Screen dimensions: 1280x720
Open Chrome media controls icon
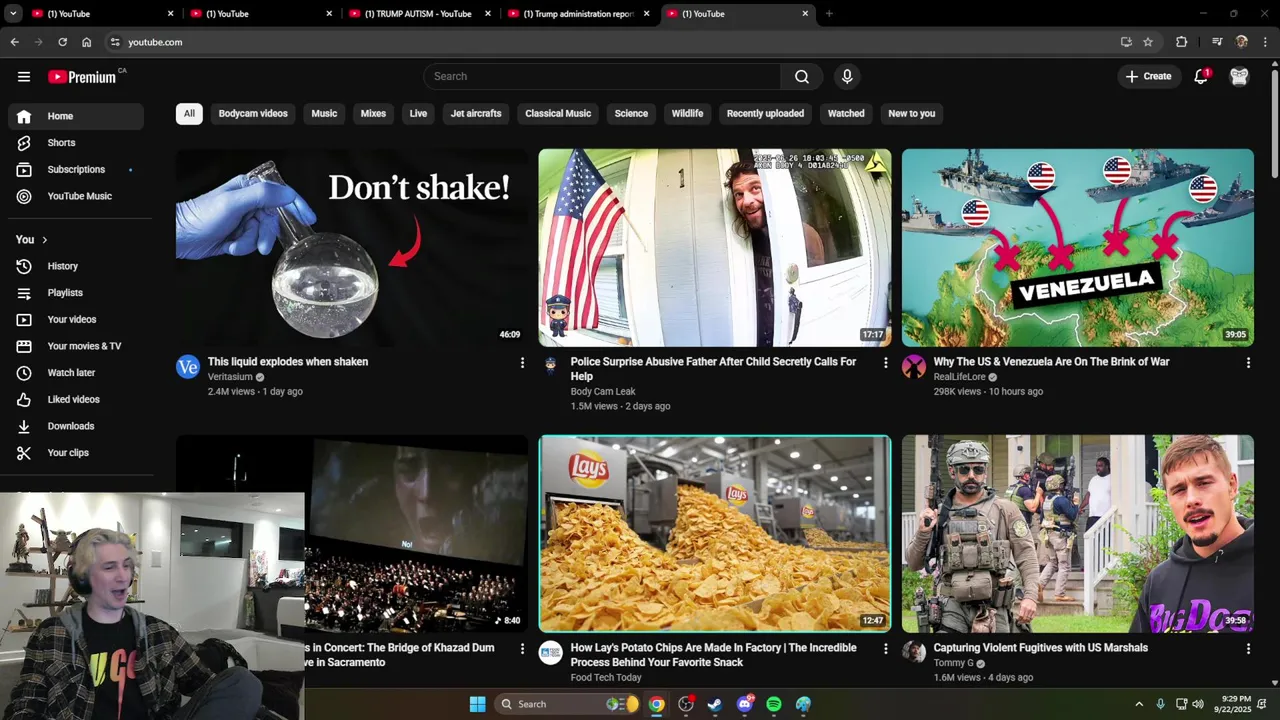pyautogui.click(x=1217, y=42)
